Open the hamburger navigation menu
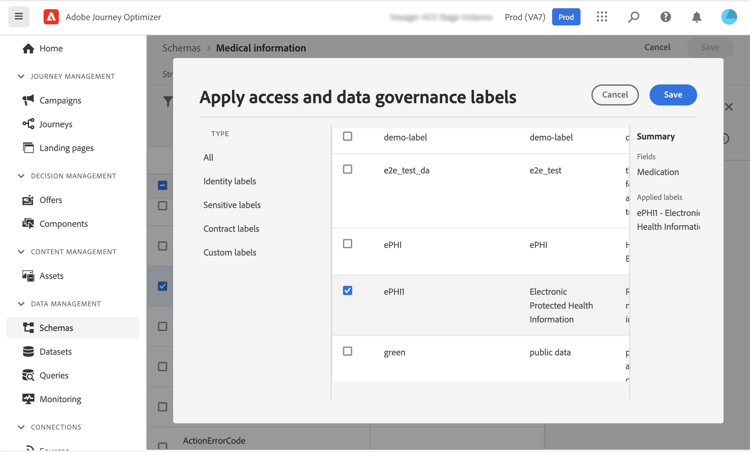 pyautogui.click(x=19, y=17)
